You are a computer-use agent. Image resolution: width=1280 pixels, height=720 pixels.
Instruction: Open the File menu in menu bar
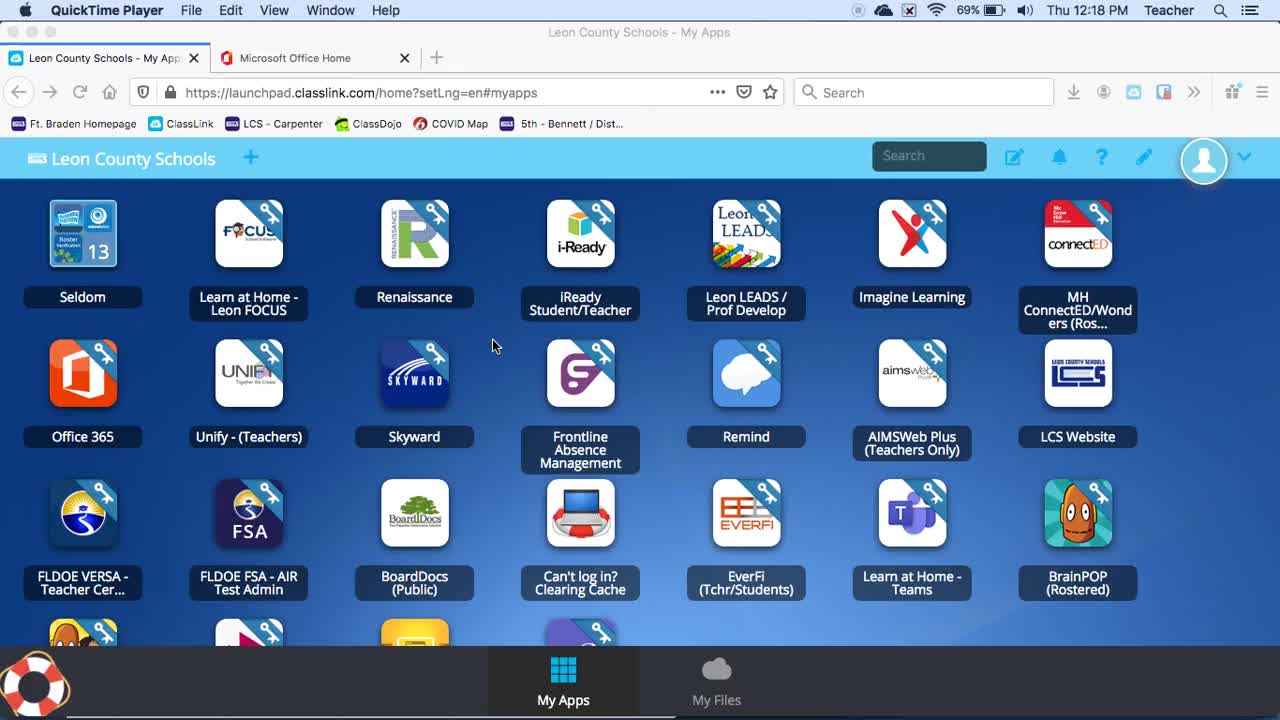(191, 10)
